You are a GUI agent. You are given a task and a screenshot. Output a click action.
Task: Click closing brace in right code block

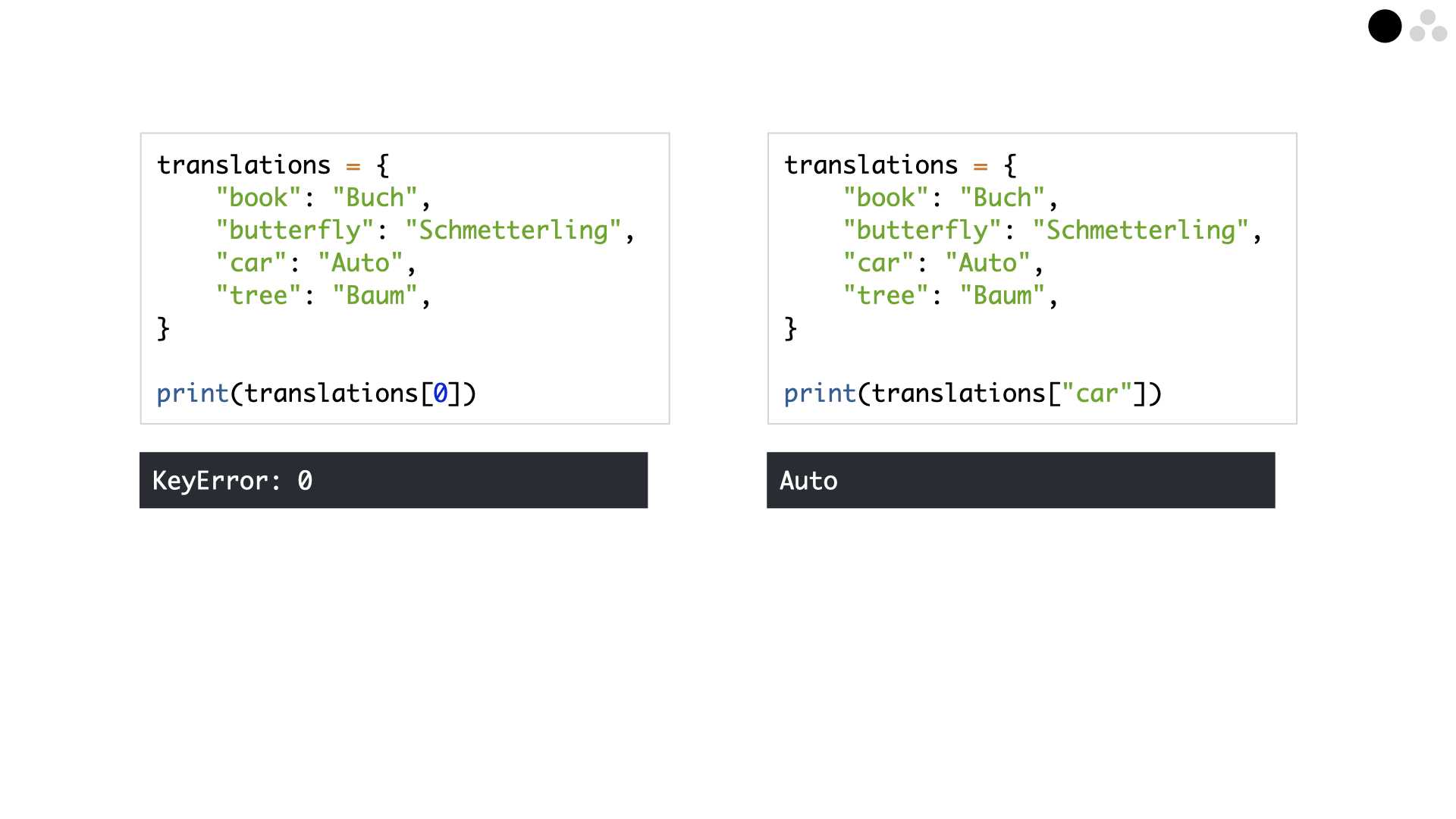point(790,328)
